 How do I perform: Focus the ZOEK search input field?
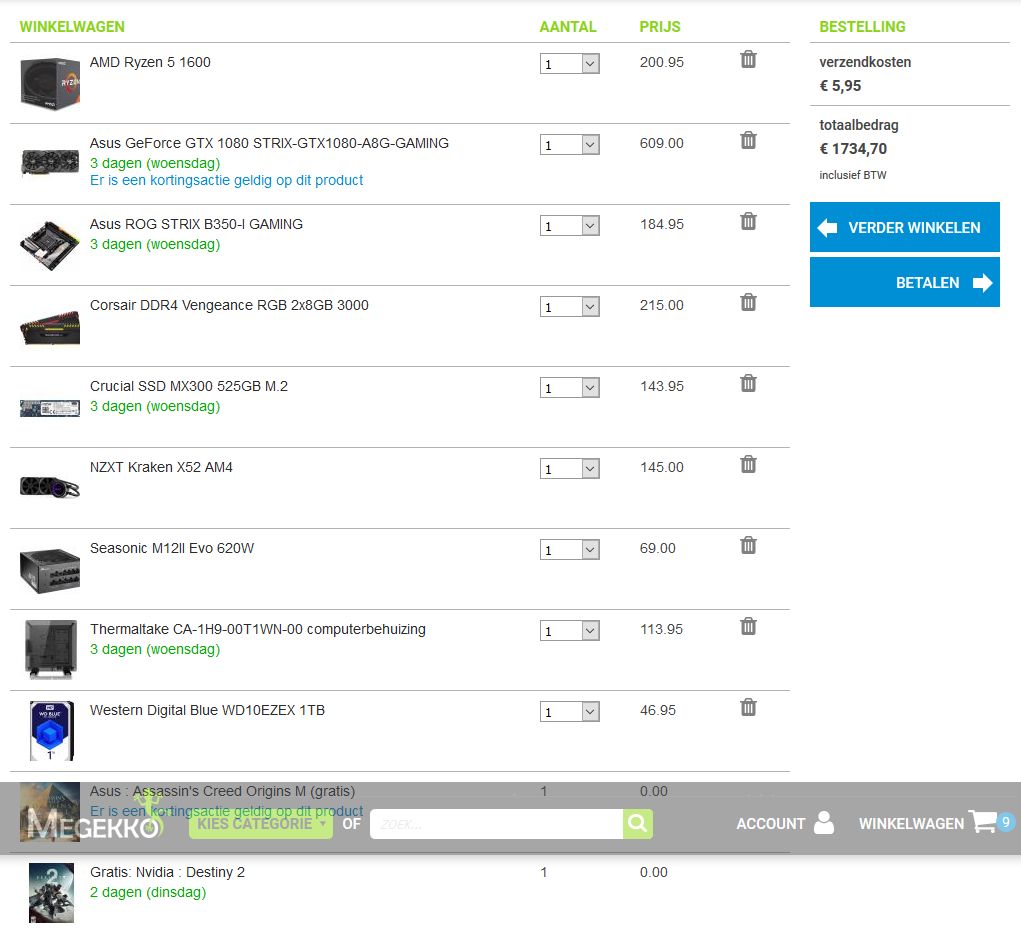click(496, 824)
